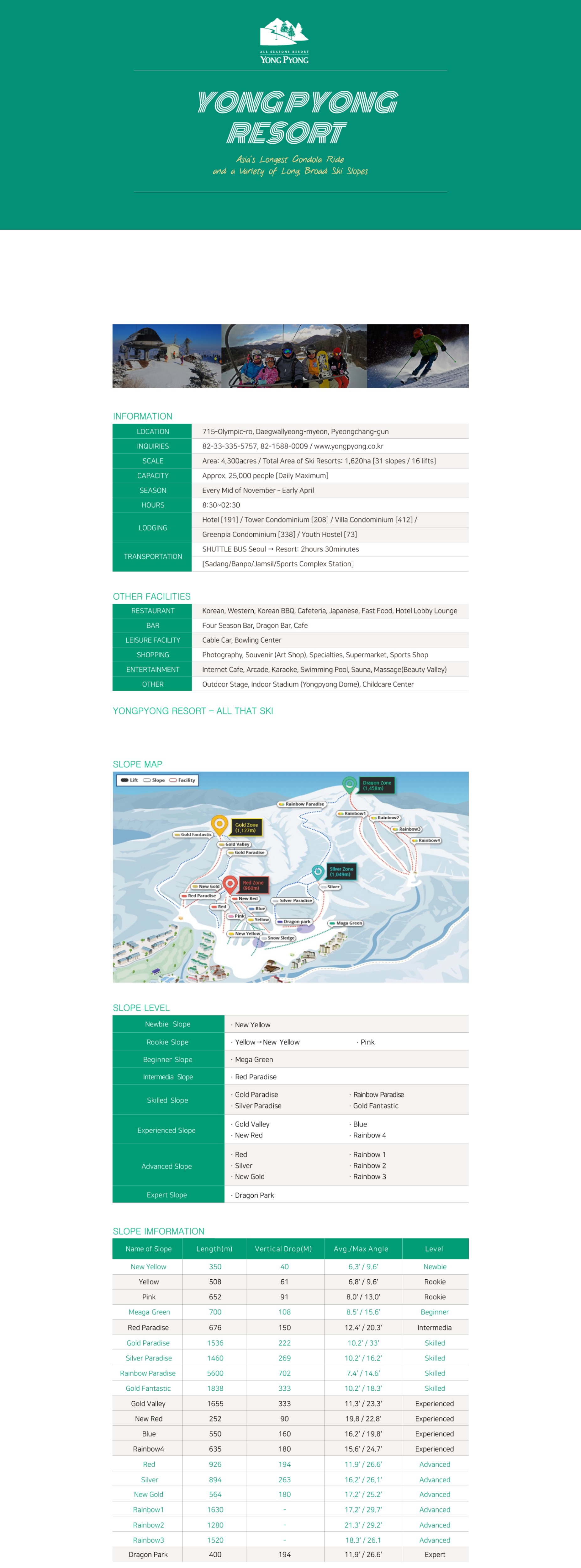Viewport: 581px width, 1568px height.
Task: Click the Rainbow4 label on slope map
Action: [x=426, y=840]
